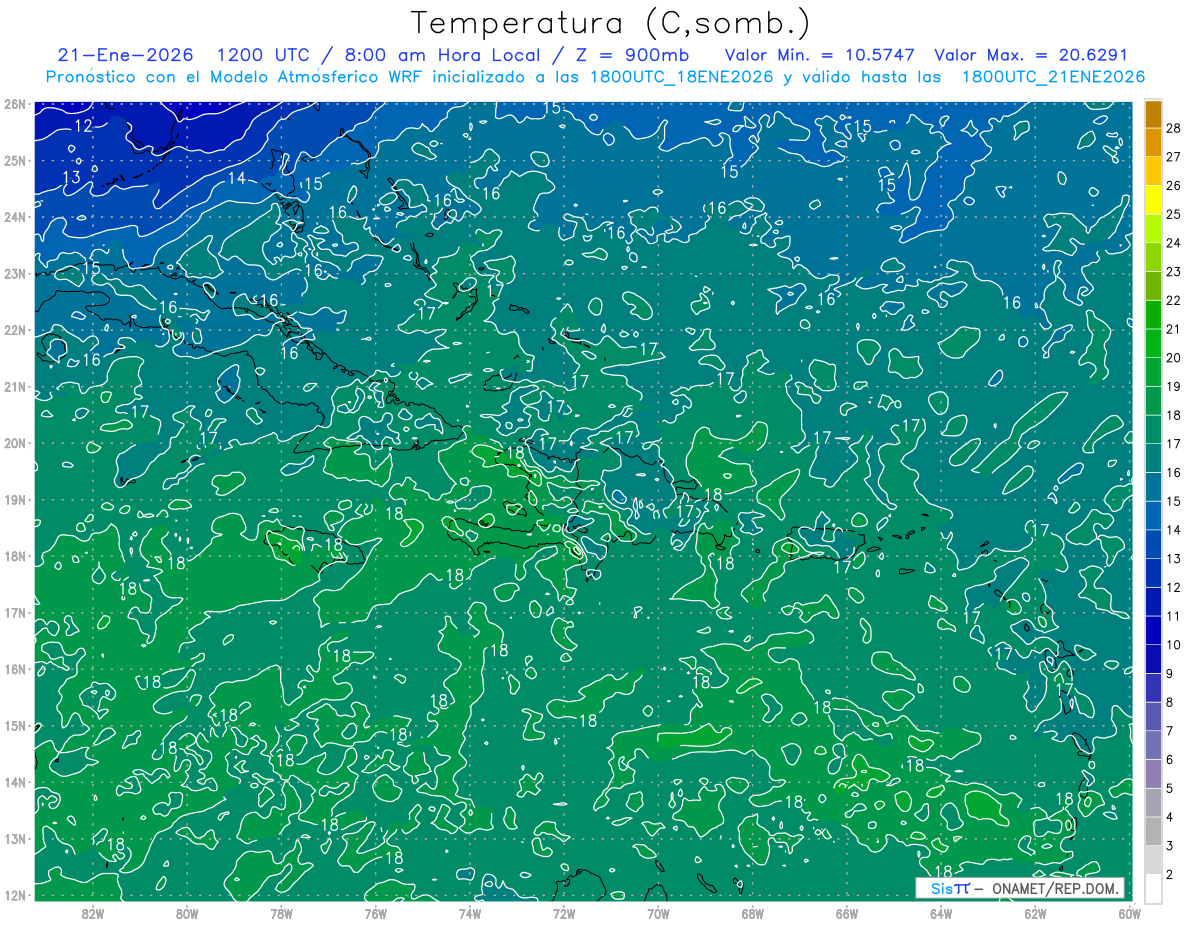
Task: Click the "15N" latitude axis label
Action: pyautogui.click(x=14, y=726)
